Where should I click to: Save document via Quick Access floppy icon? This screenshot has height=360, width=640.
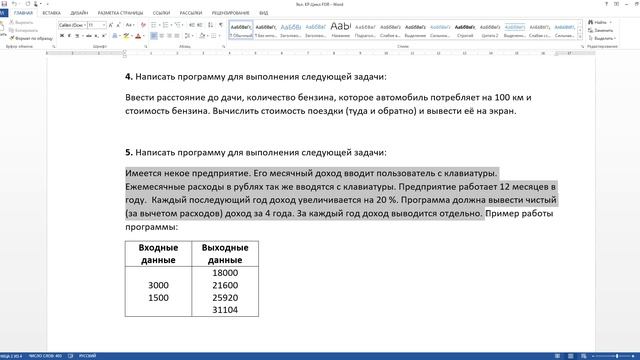point(4,4)
